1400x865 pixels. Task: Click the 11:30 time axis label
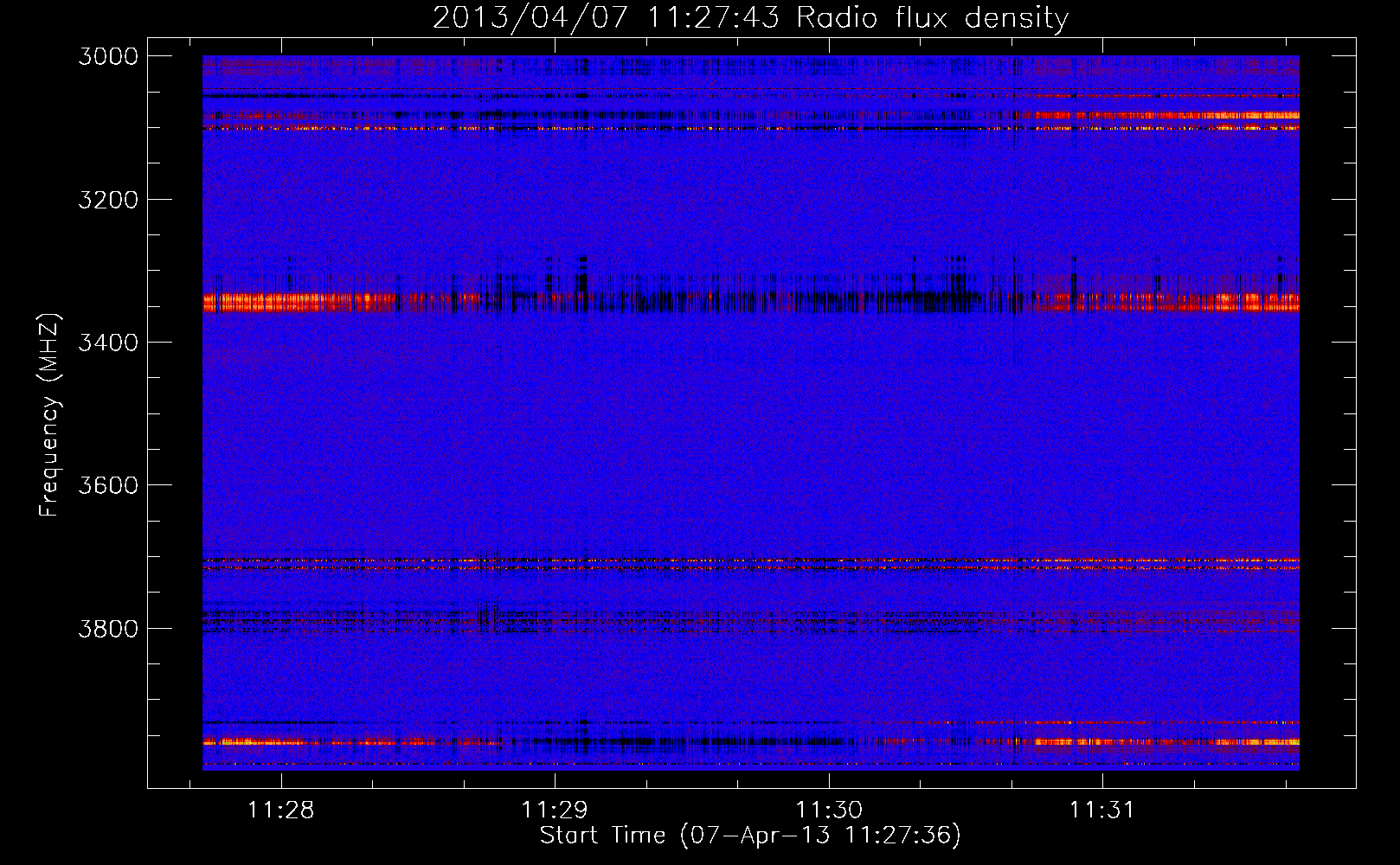point(829,811)
